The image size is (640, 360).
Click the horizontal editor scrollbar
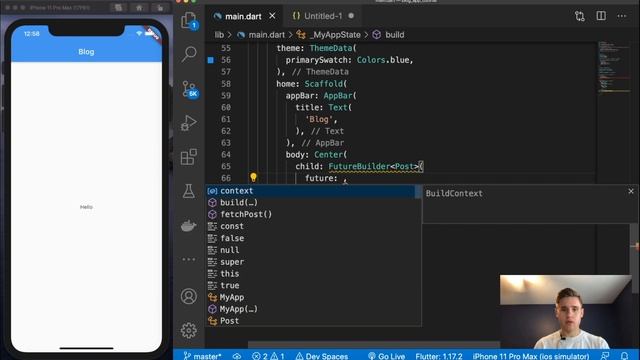374,345
